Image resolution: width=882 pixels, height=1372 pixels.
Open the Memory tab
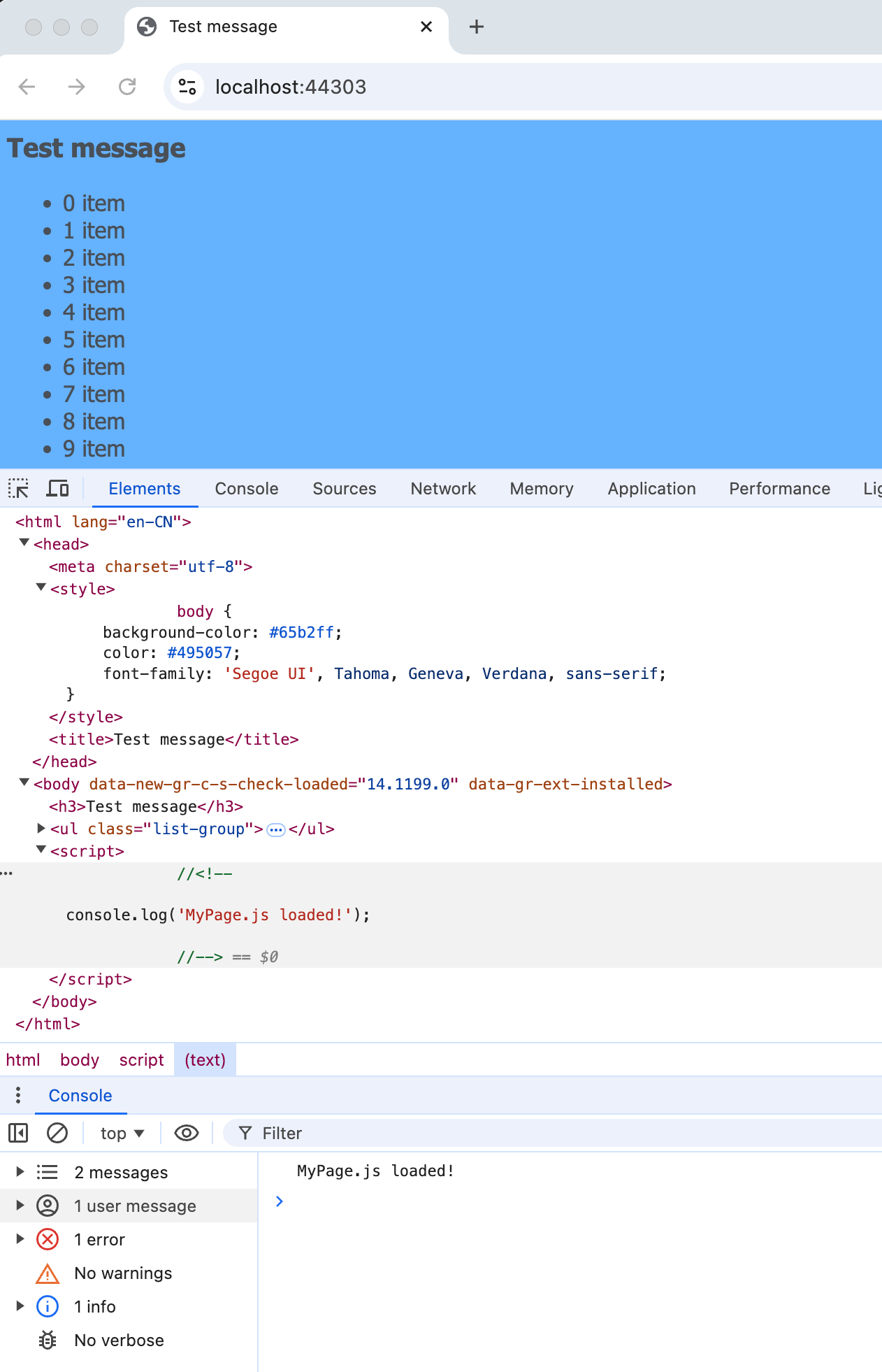[x=542, y=488]
